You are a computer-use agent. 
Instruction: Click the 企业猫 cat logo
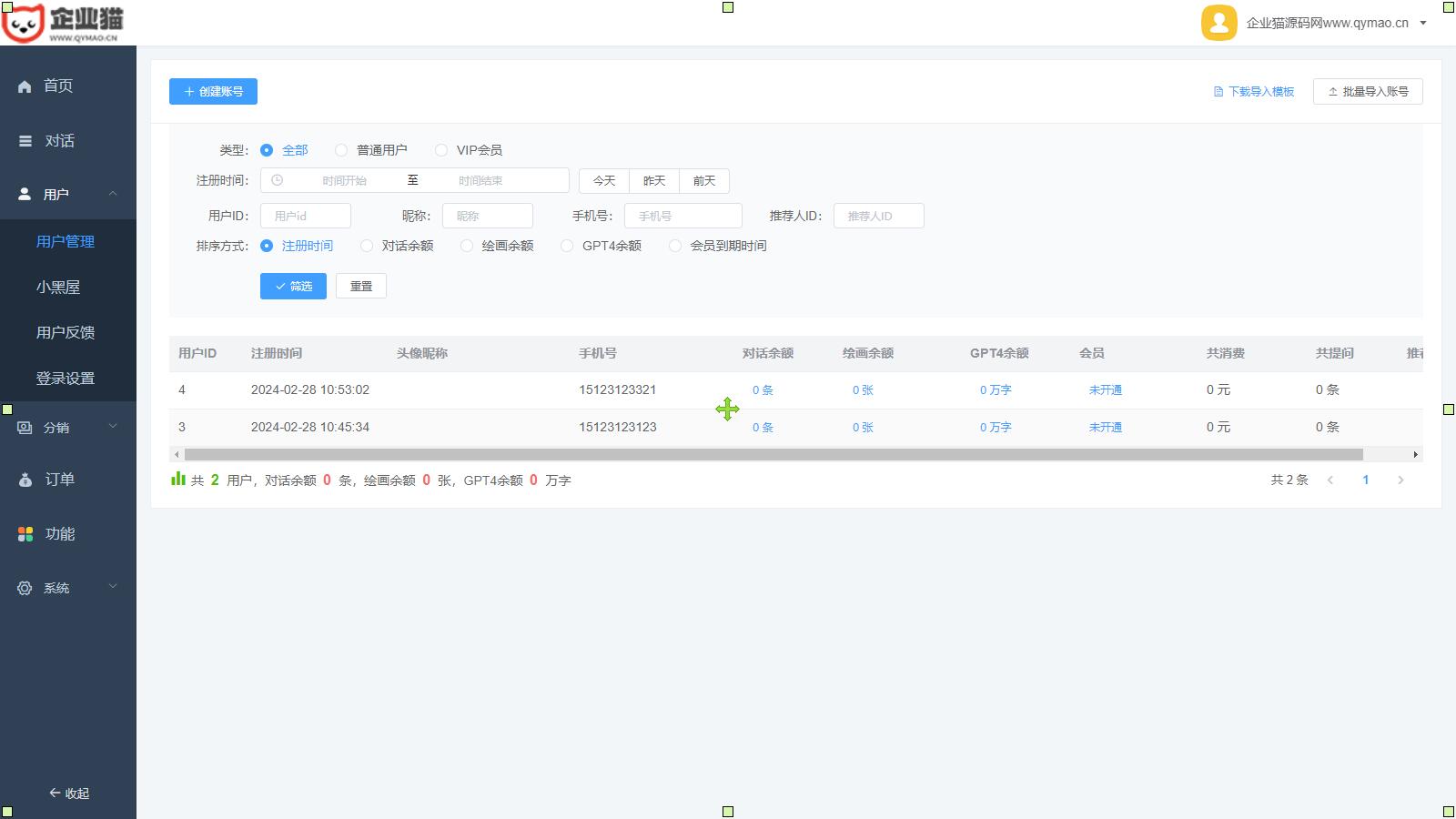[x=24, y=23]
